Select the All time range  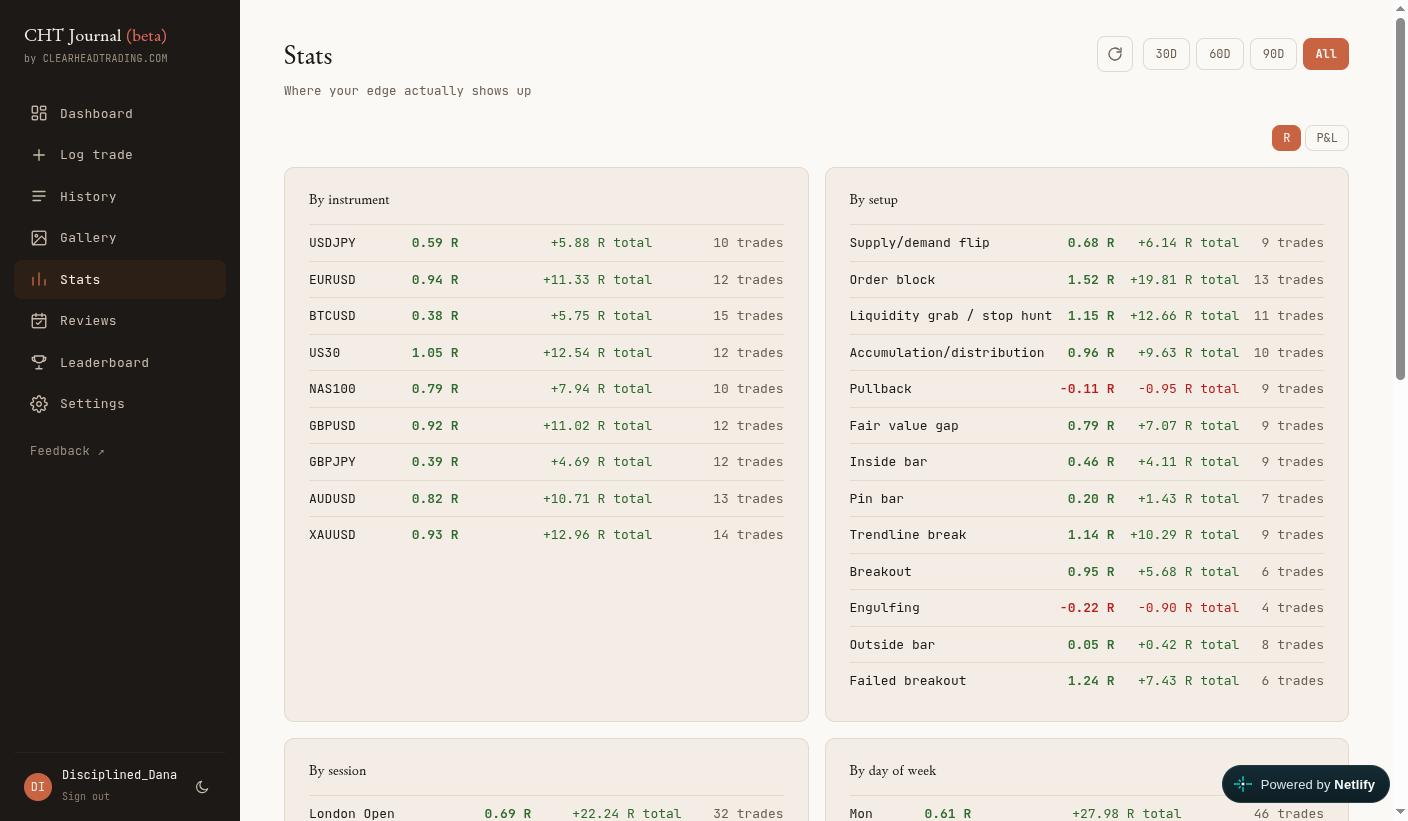pos(1326,54)
